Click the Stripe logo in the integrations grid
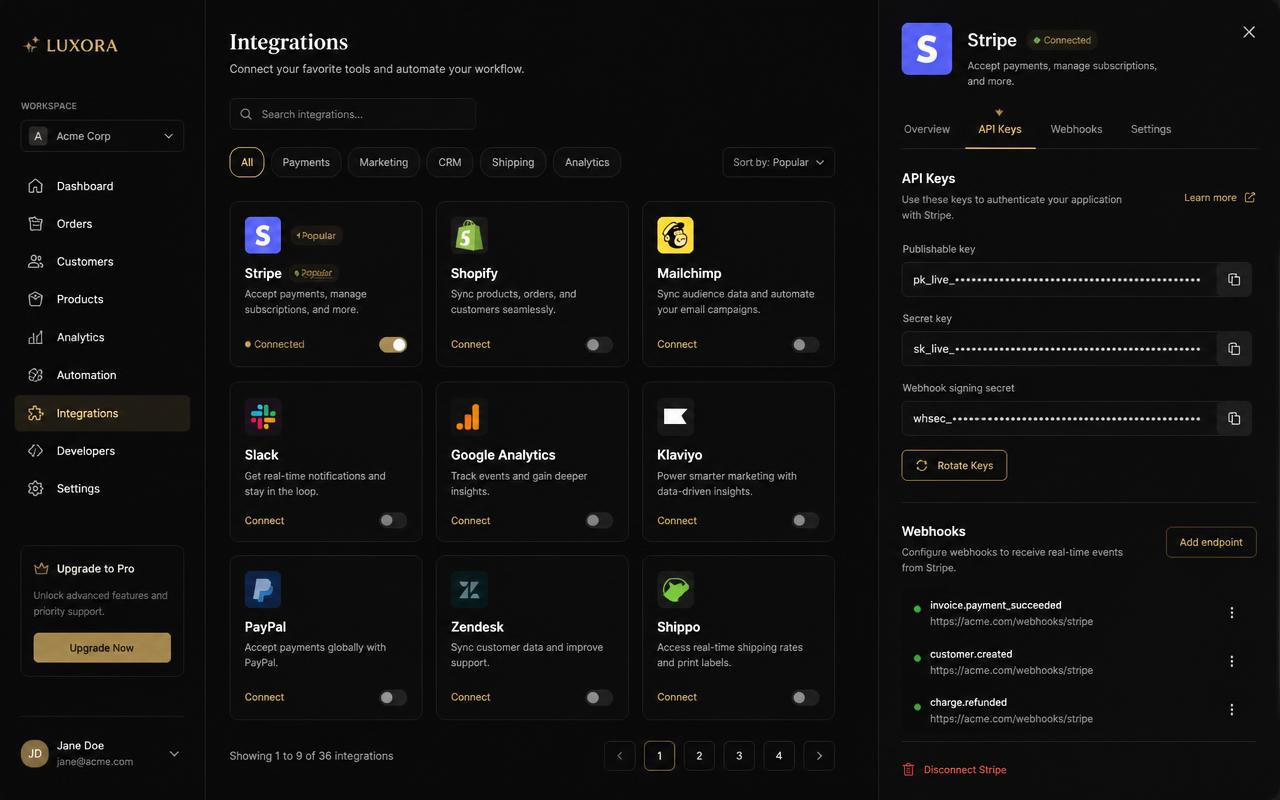Viewport: 1280px width, 800px height. pos(263,235)
